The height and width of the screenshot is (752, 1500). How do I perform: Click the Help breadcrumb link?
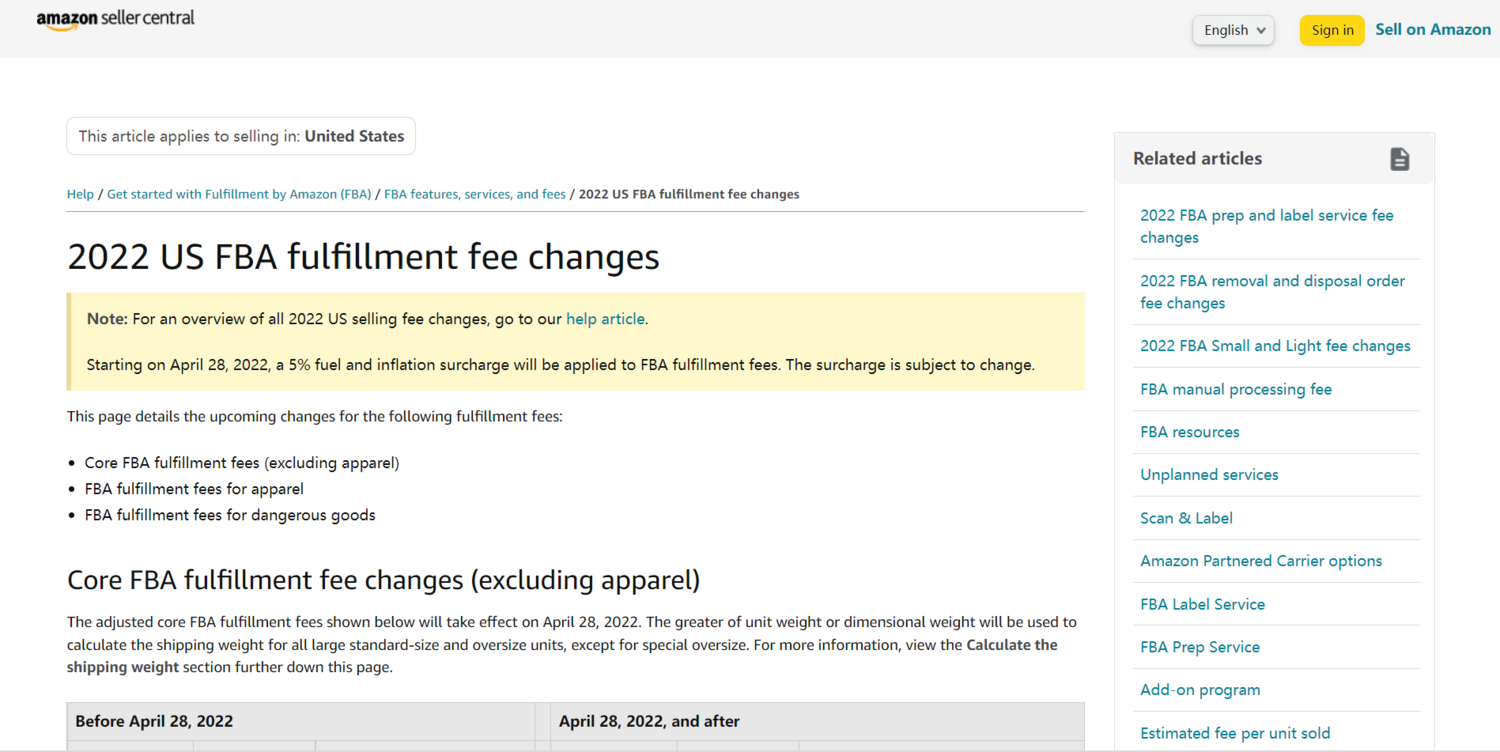80,194
